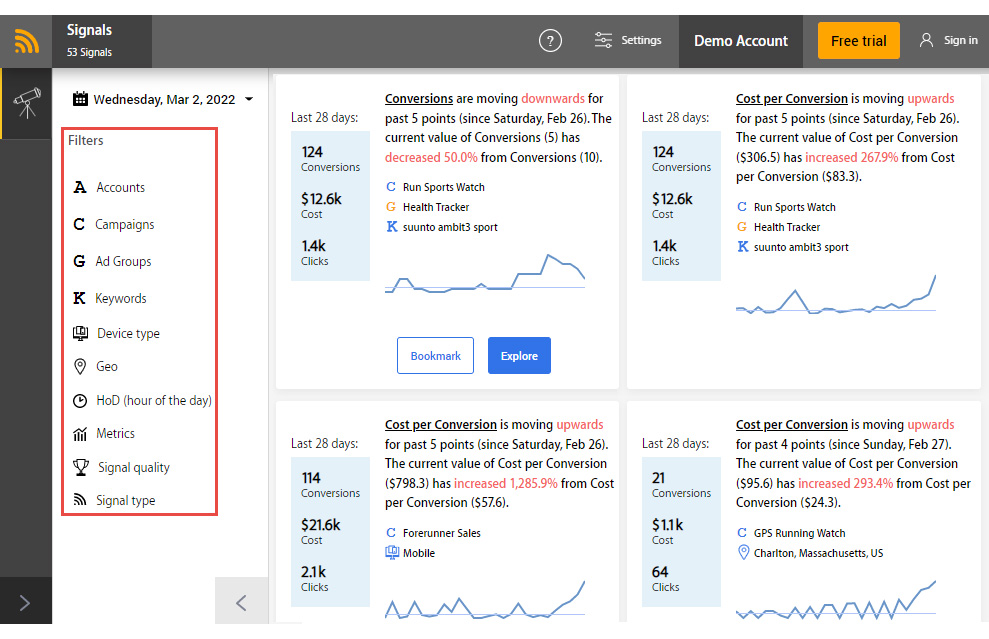Click the Metrics bar chart icon
The height and width of the screenshot is (639, 989).
(x=80, y=434)
